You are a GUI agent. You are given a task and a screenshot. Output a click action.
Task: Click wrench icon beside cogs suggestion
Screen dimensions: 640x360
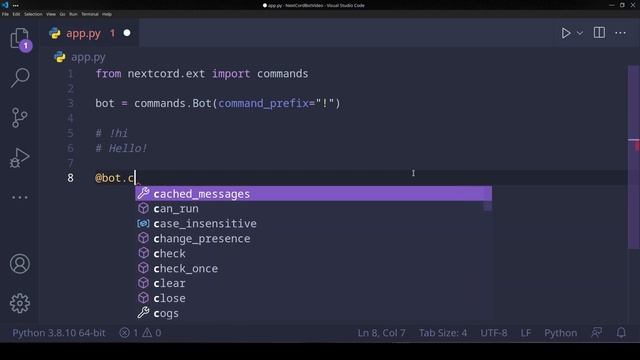[143, 313]
